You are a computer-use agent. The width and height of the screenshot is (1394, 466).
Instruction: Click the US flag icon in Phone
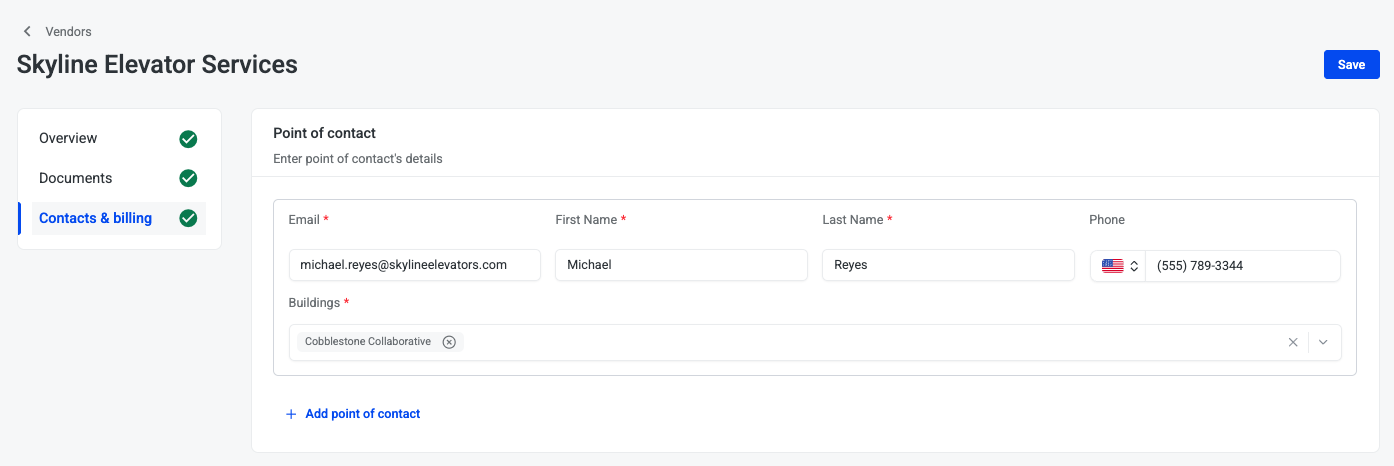pos(1112,266)
